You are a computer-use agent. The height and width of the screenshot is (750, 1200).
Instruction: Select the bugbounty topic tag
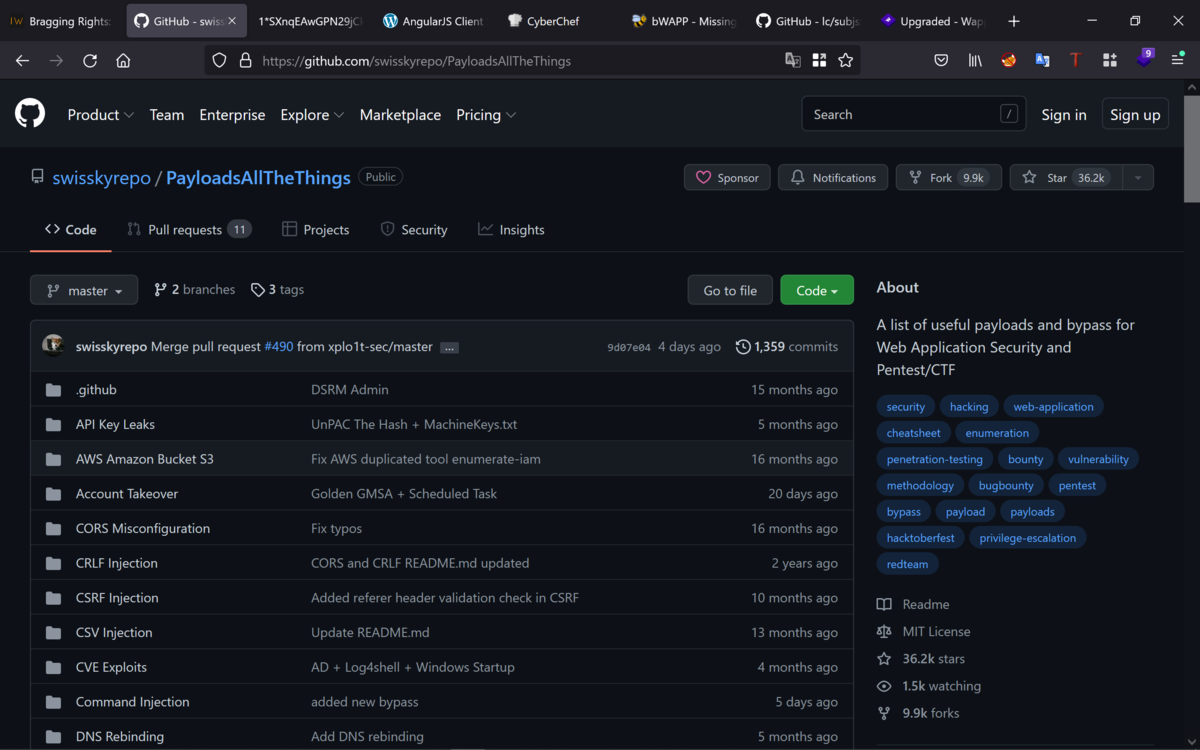point(1006,485)
